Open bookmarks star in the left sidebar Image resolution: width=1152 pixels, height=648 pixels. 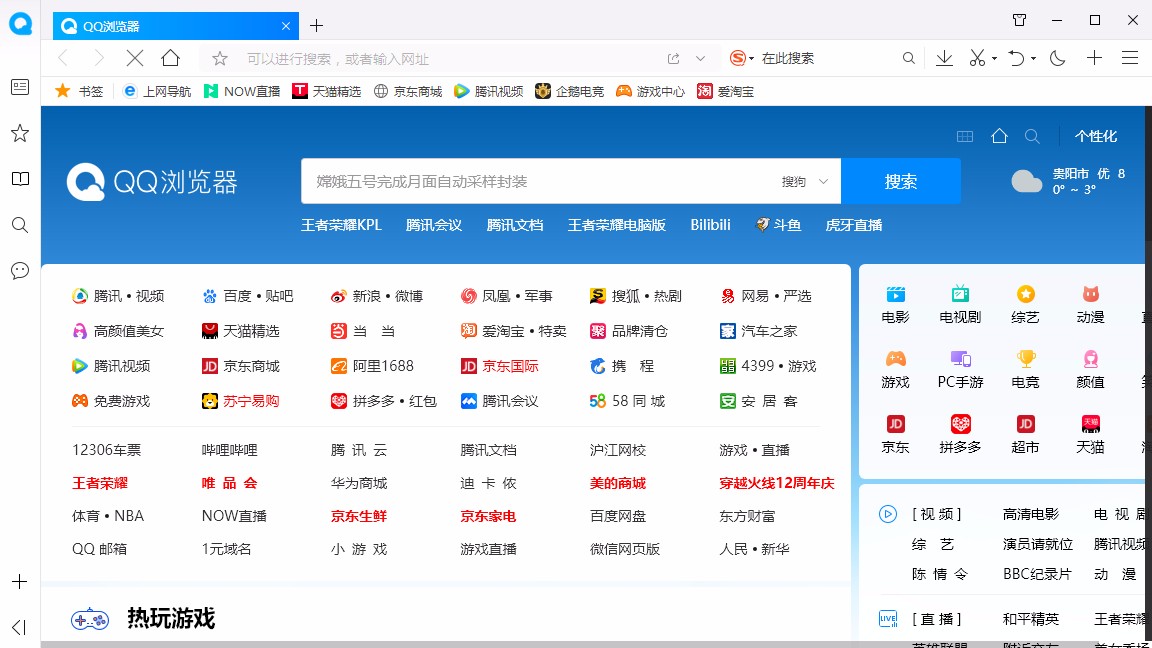[19, 132]
